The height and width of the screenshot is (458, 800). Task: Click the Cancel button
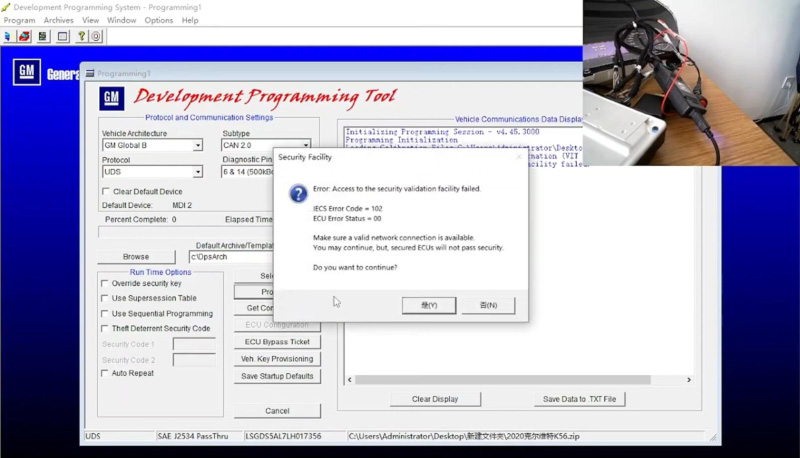(x=277, y=411)
